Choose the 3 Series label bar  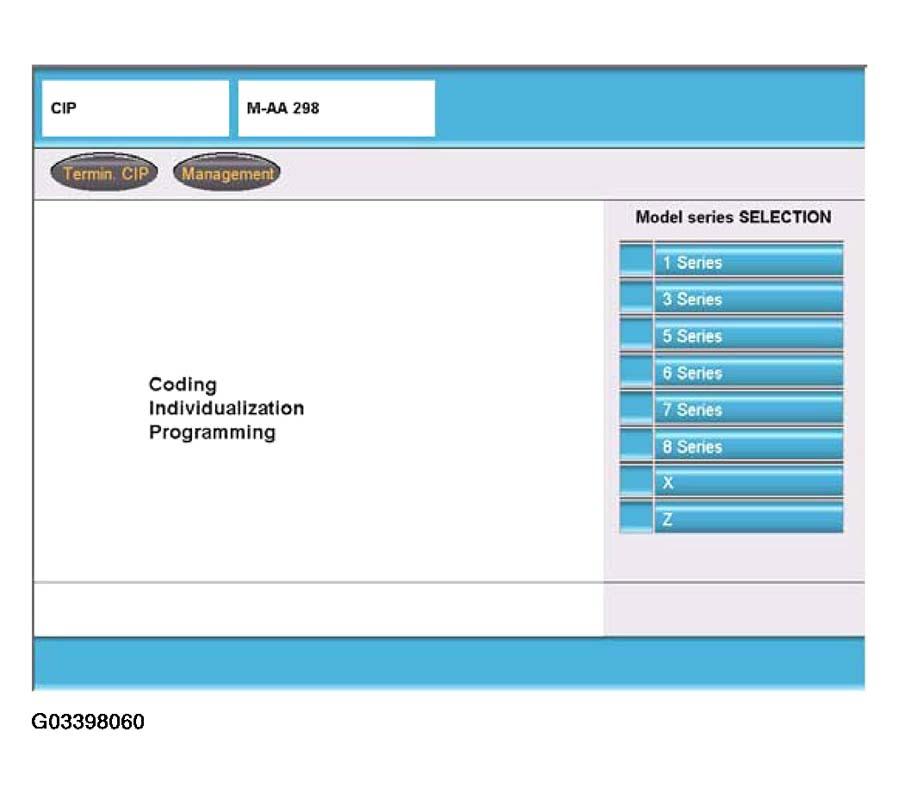748,299
